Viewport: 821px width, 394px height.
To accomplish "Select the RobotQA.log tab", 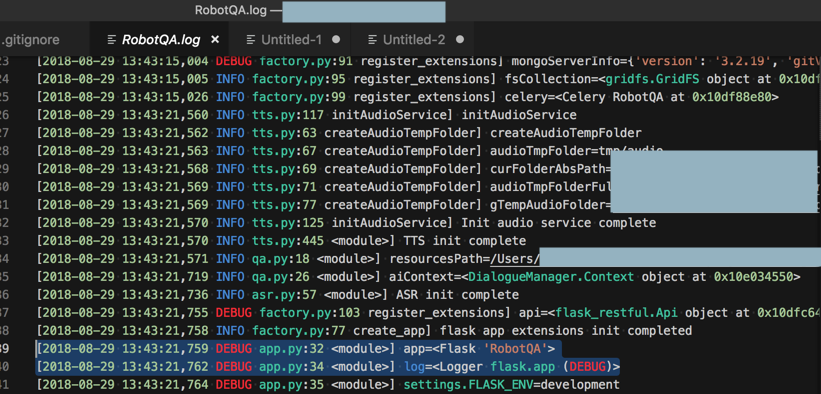I will point(161,40).
